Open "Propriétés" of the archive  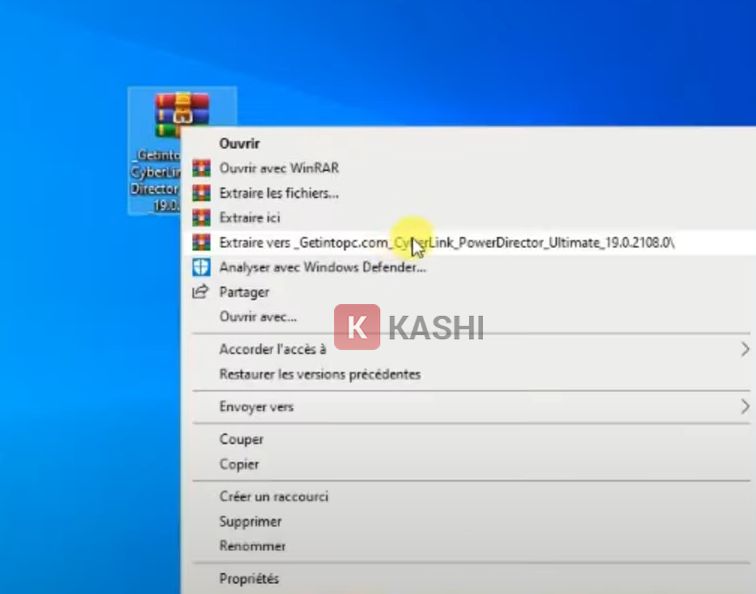[x=249, y=578]
